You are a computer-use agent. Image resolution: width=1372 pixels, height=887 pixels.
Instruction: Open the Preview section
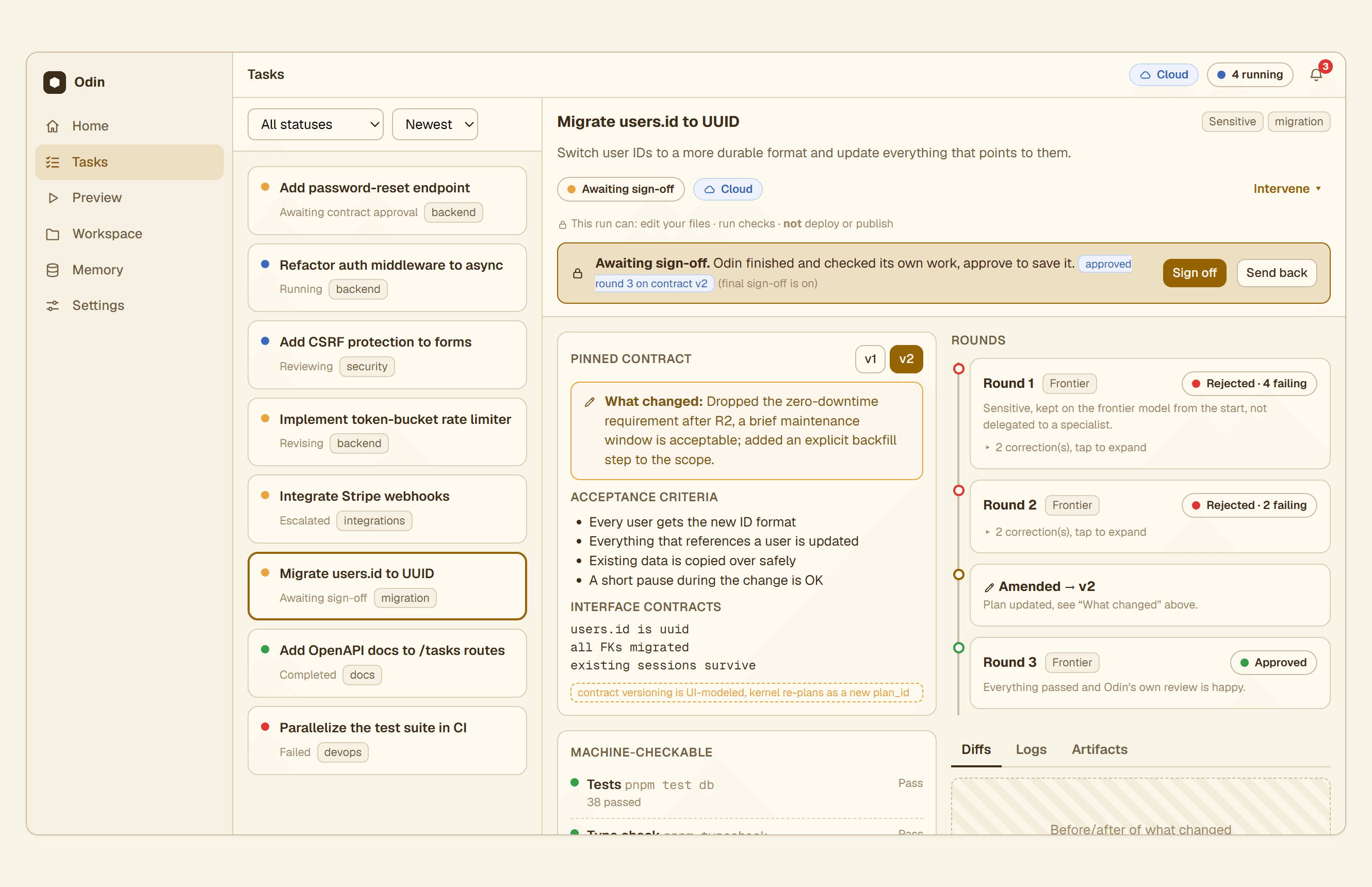(129, 198)
